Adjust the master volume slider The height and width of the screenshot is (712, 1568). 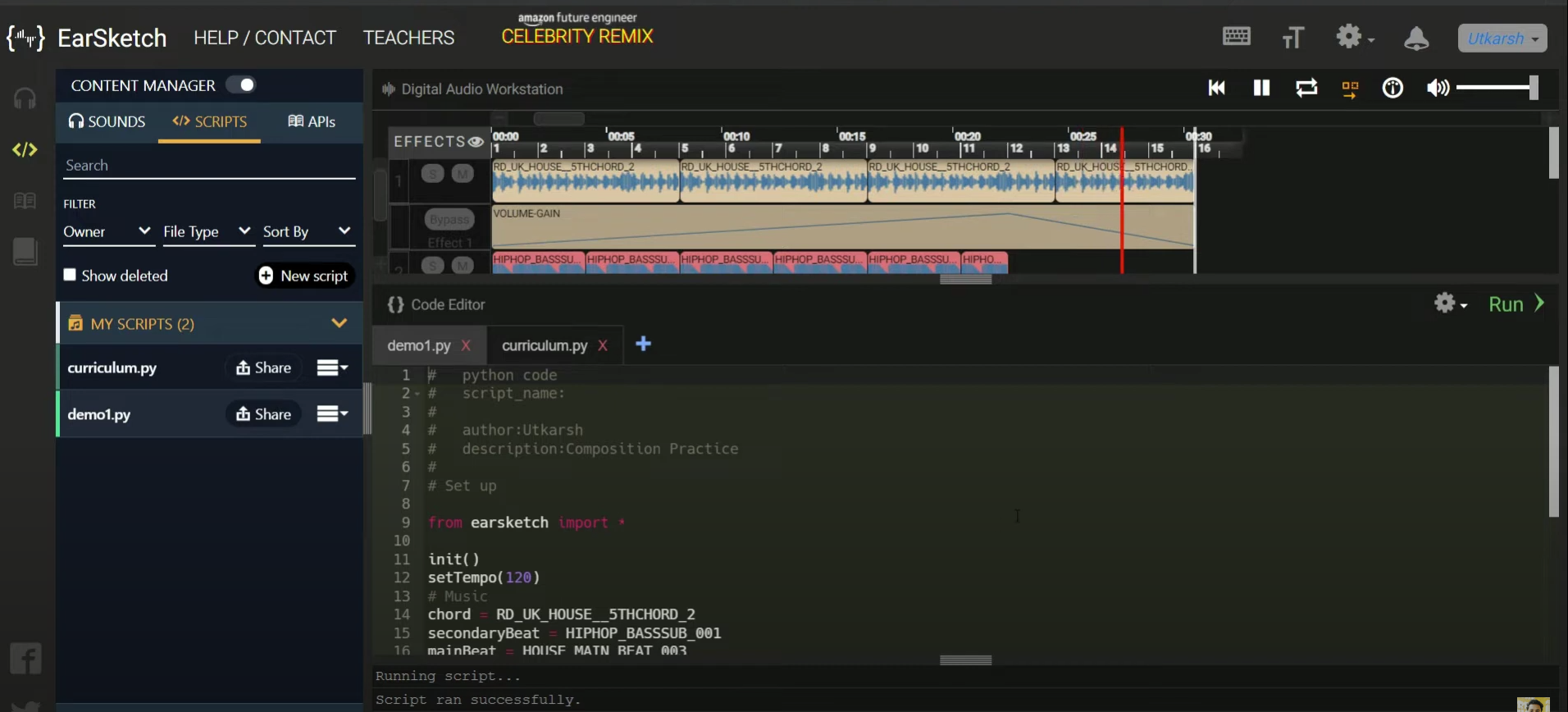1497,88
